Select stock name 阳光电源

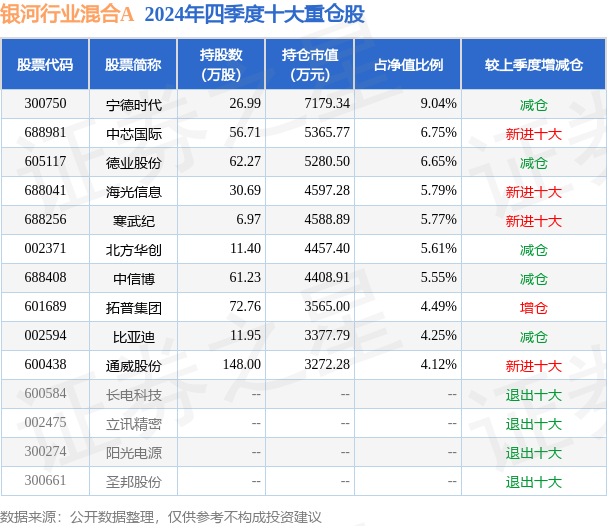(x=134, y=453)
